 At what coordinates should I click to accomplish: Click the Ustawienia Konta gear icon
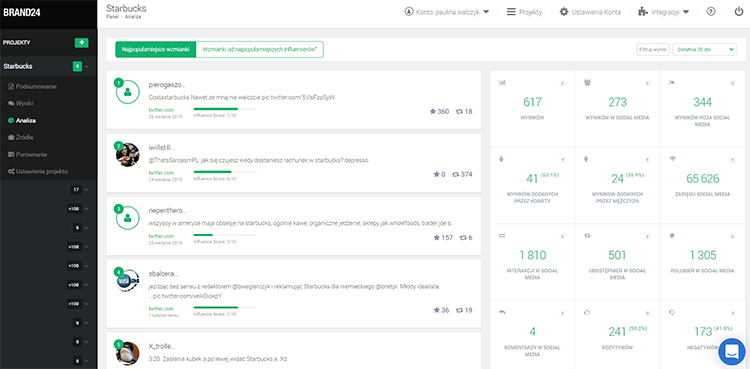tap(564, 12)
